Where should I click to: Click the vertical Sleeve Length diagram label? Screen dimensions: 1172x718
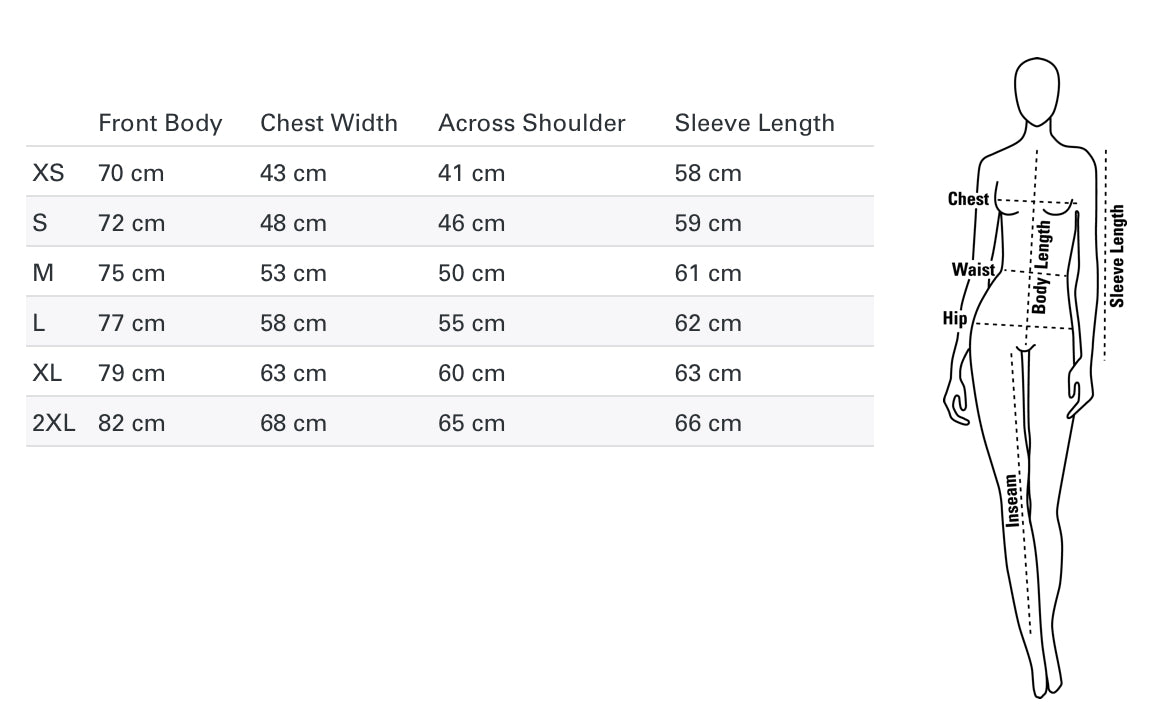pyautogui.click(x=1118, y=256)
